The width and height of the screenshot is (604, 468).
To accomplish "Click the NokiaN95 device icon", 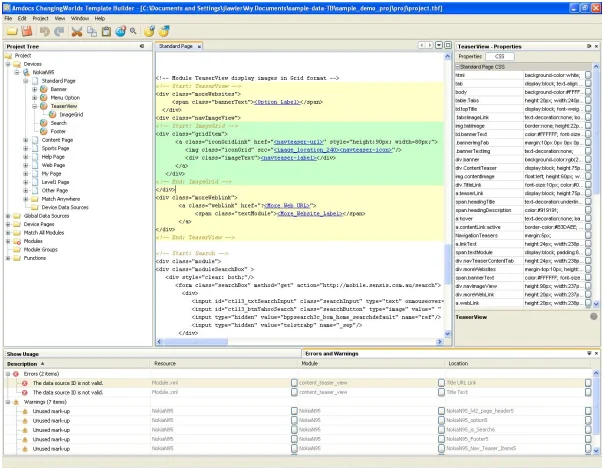I will [x=26, y=72].
